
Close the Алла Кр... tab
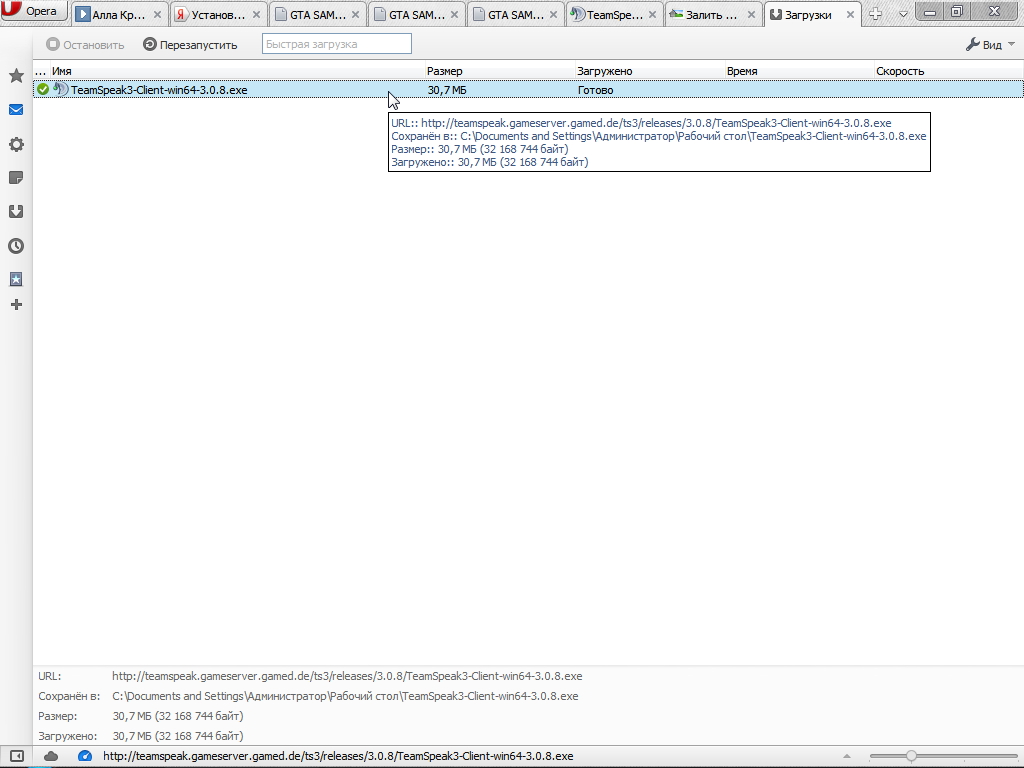pos(157,14)
